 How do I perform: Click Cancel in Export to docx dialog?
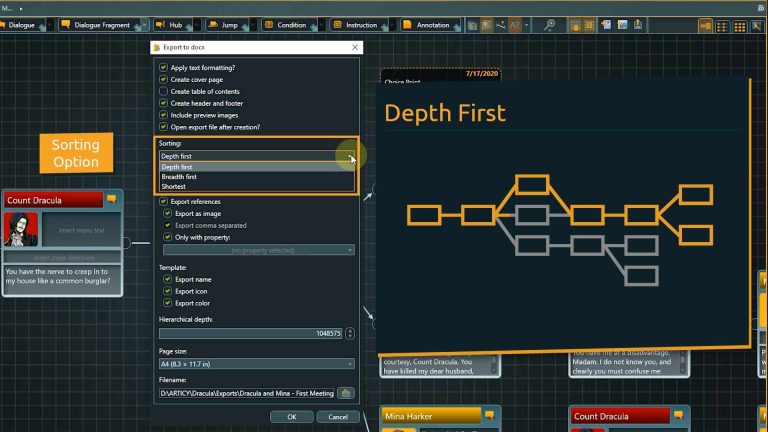pos(338,417)
